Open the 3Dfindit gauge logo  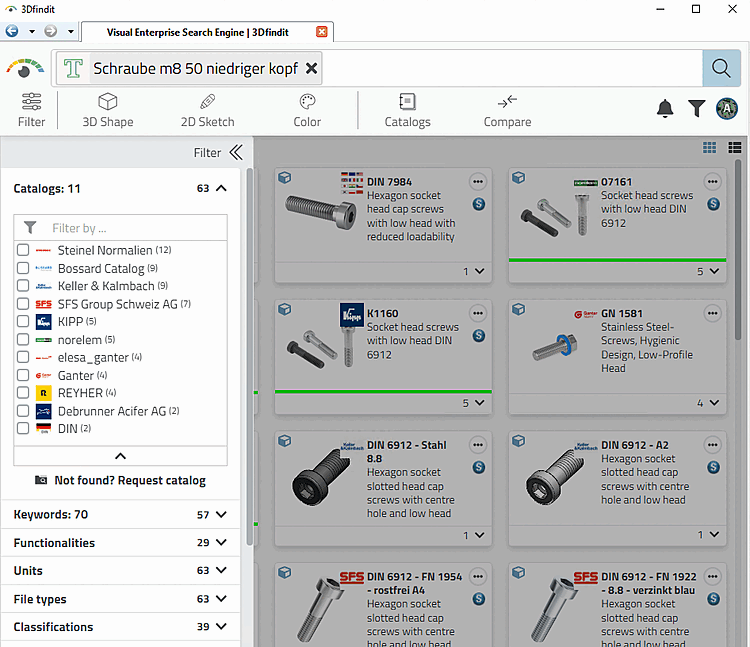25,68
